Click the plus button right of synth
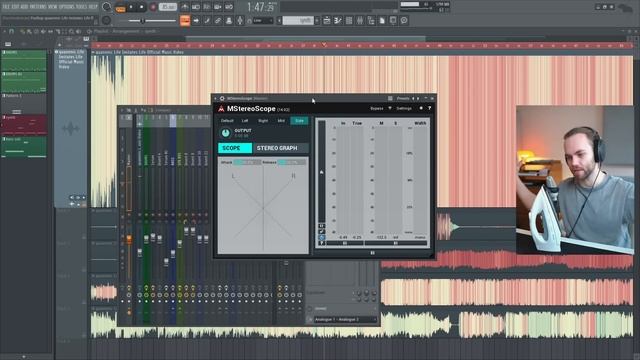640x360 pixels. click(x=317, y=20)
